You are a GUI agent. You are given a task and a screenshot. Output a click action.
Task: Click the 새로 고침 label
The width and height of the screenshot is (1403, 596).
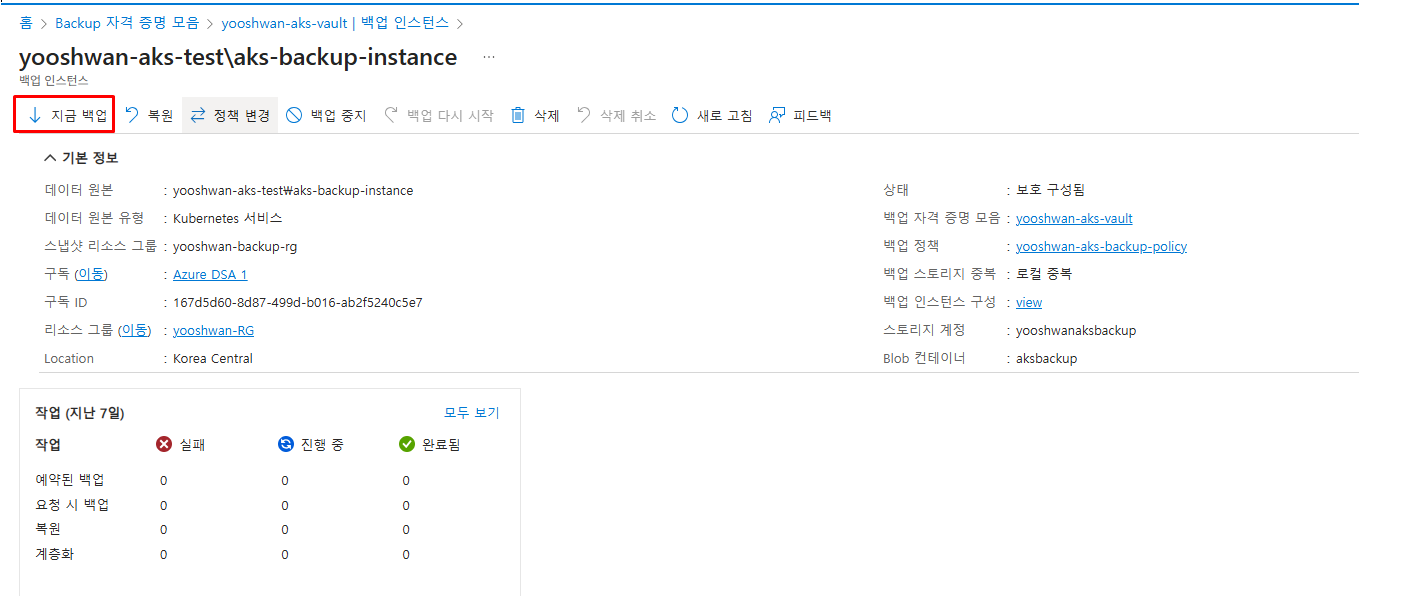point(725,115)
